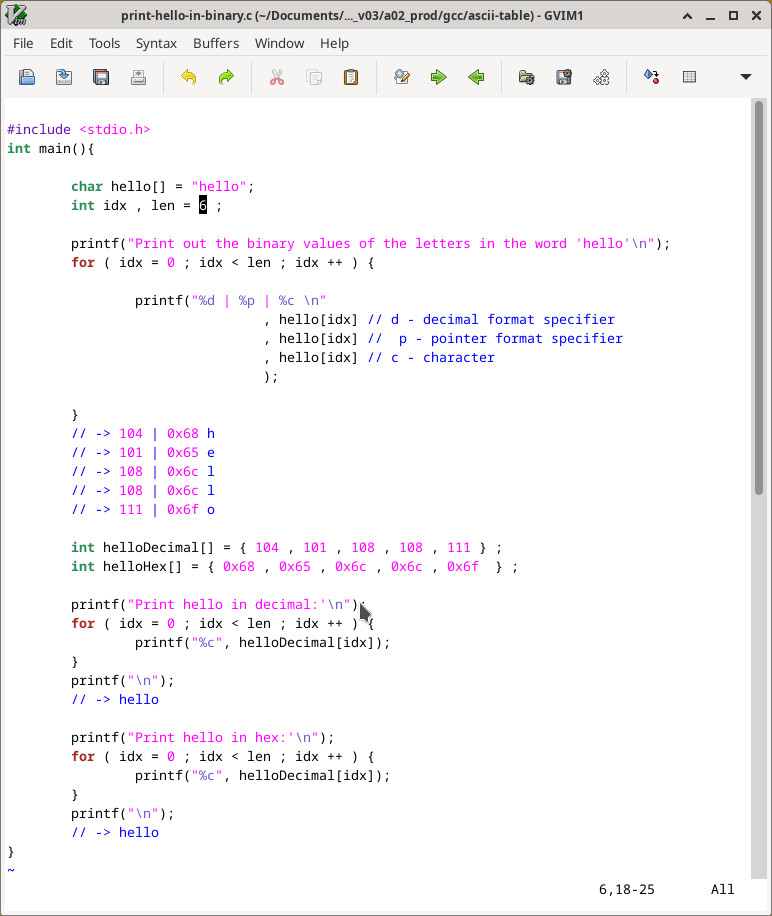Redo using the green arrow icon
772x916 pixels.
tap(226, 77)
